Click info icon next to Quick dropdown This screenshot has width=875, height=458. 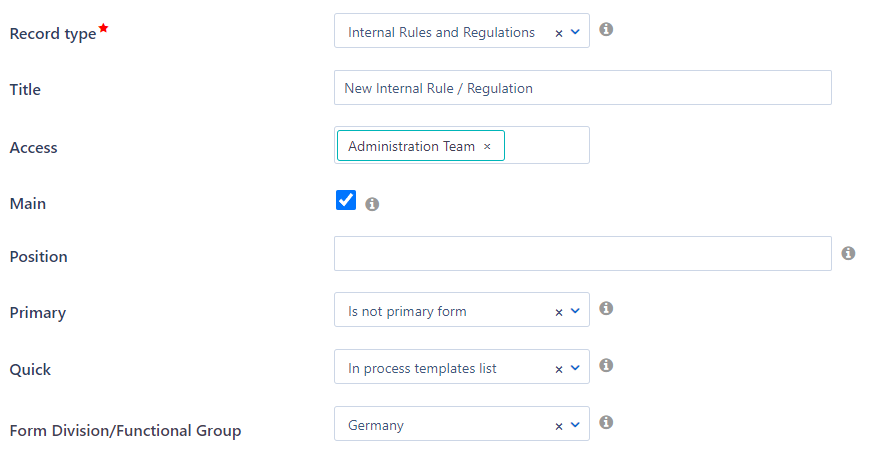tap(606, 366)
